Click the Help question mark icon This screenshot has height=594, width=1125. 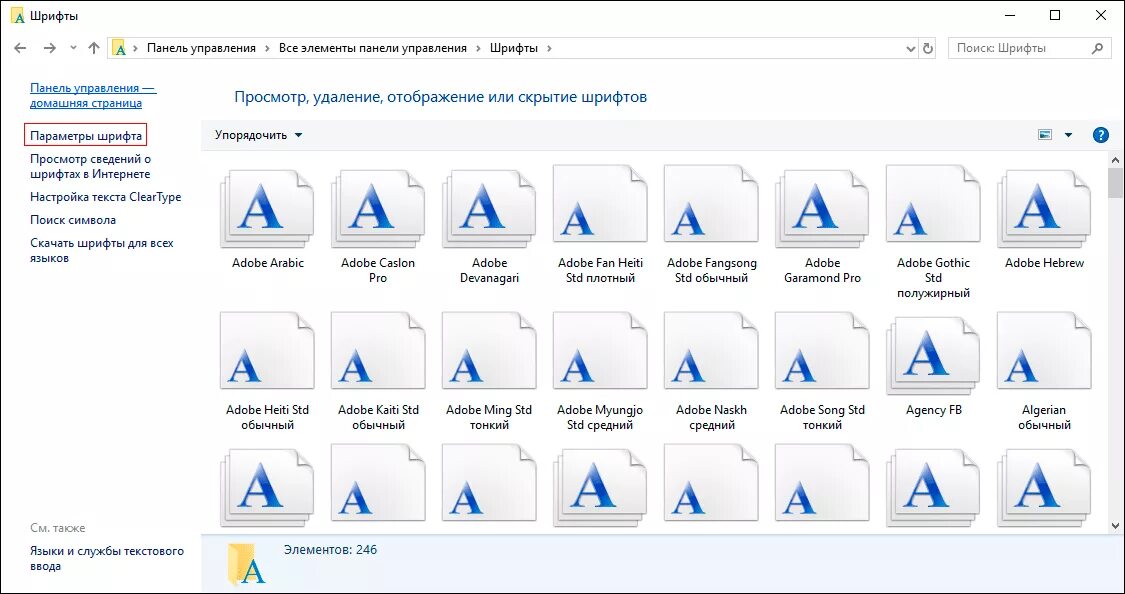tap(1101, 135)
